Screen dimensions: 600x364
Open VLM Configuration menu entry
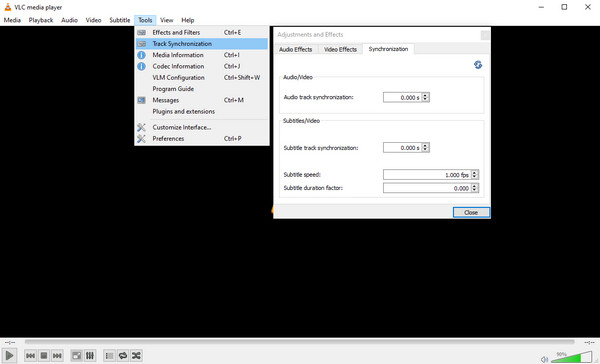tap(202, 78)
